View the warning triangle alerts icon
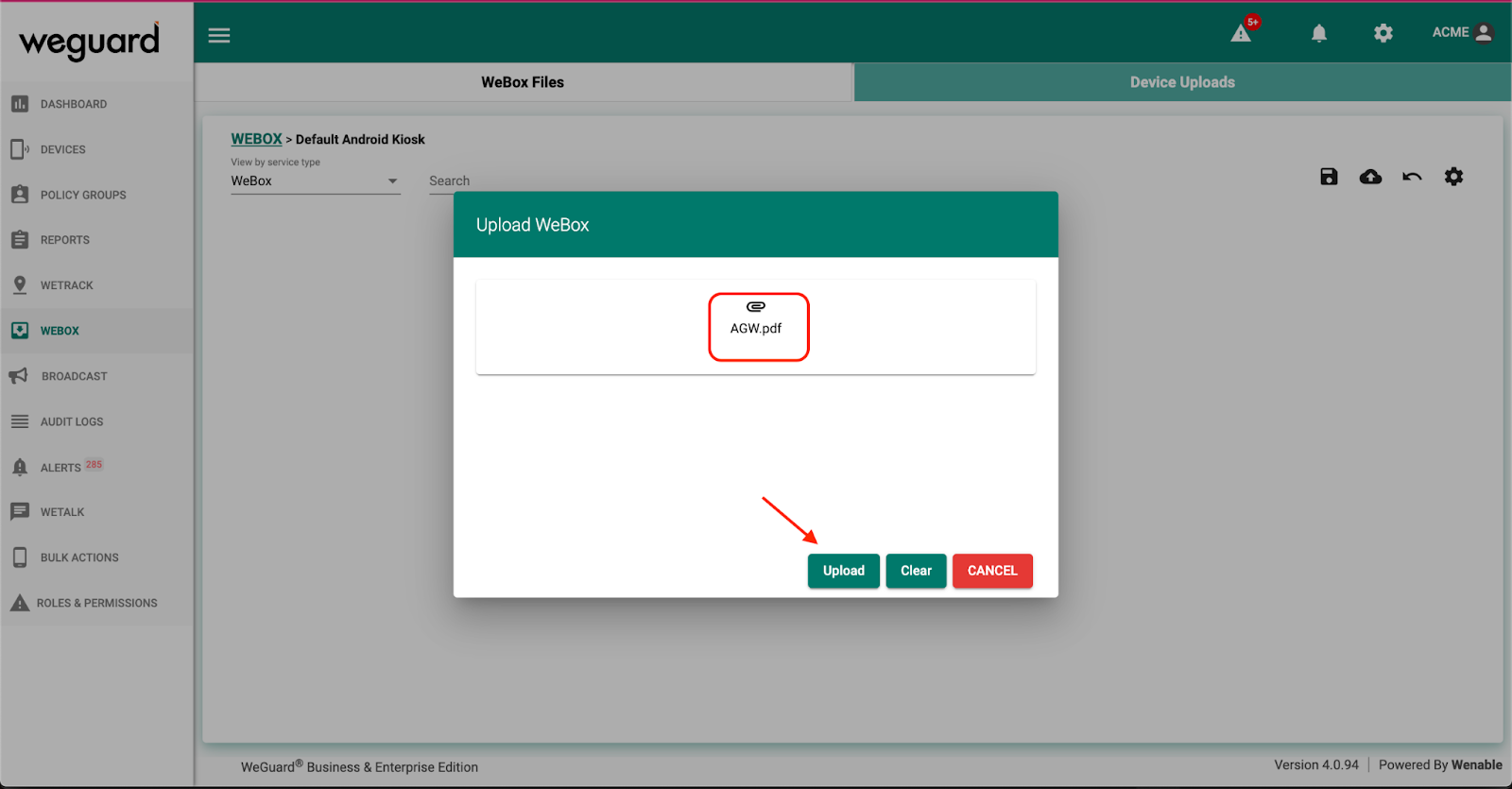1512x789 pixels. click(x=1241, y=34)
